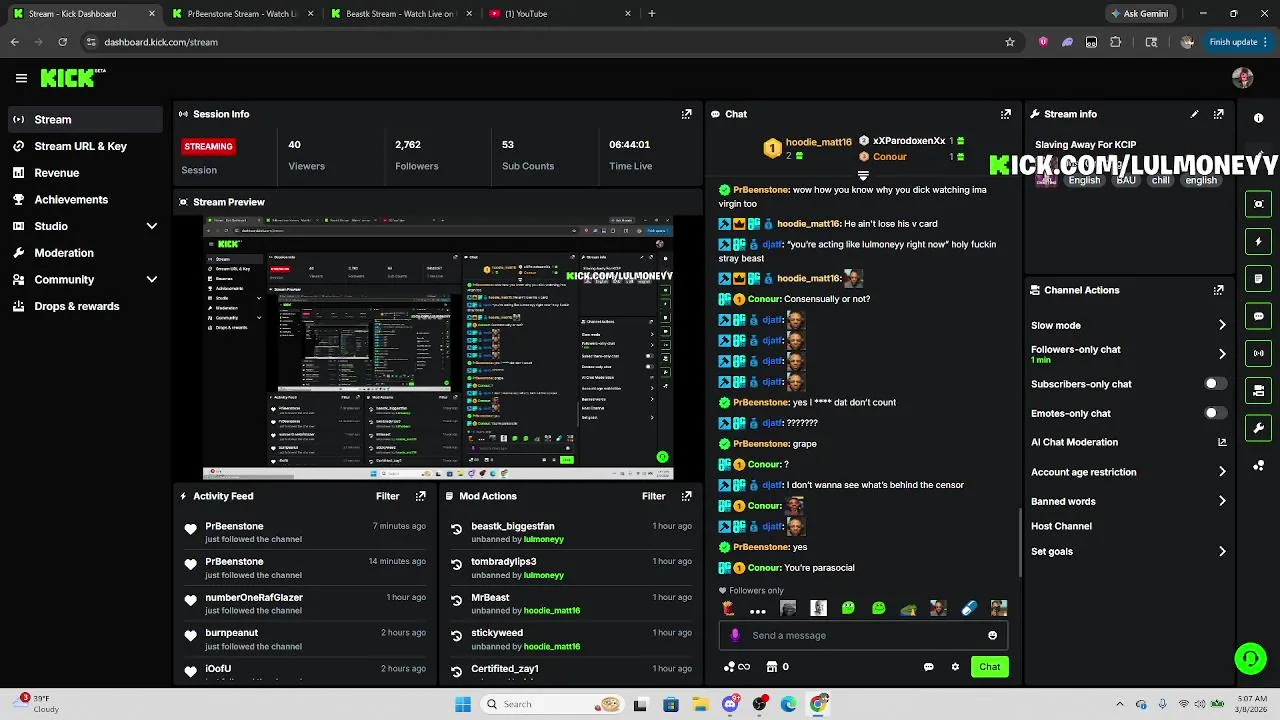Click the purple microphone icon in message box
Image resolution: width=1280 pixels, height=720 pixels.
pos(736,635)
